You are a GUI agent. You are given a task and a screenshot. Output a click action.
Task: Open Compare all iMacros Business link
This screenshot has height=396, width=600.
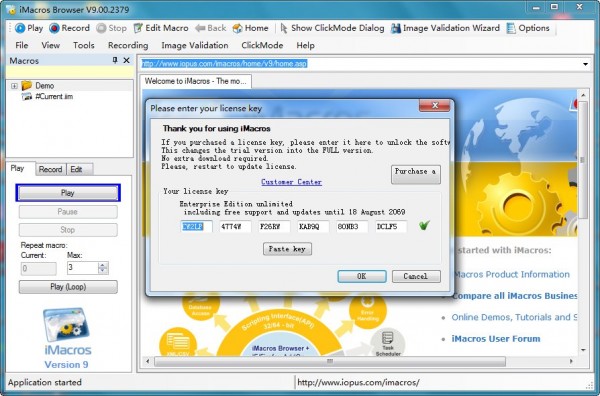pyautogui.click(x=514, y=296)
